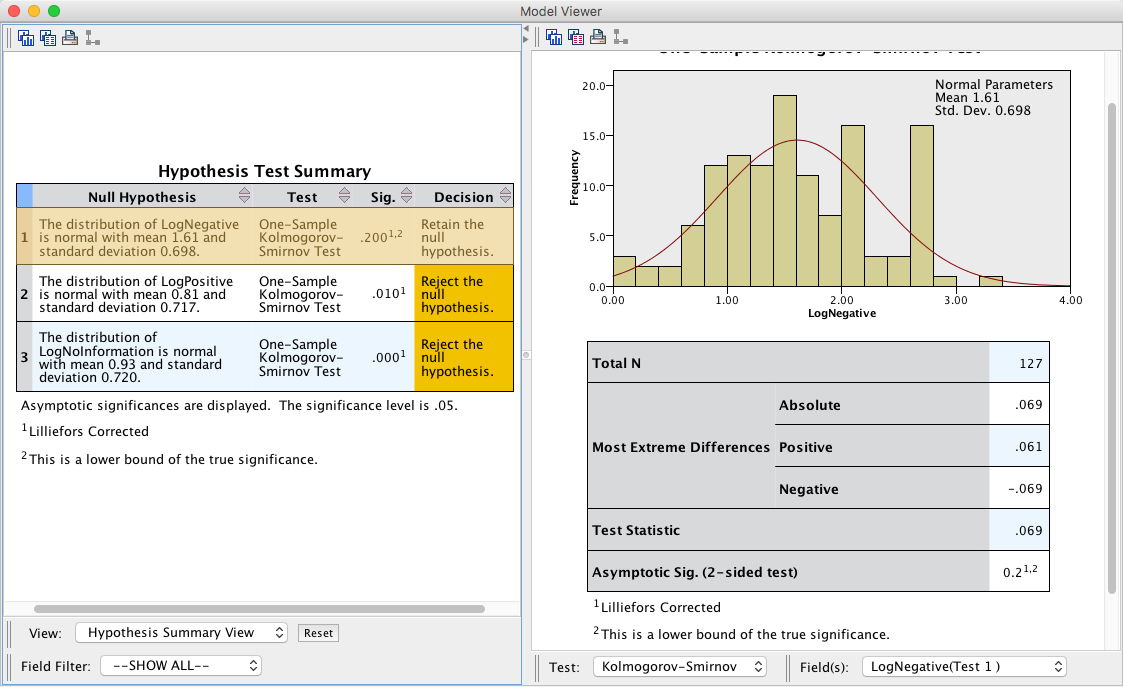Click chart copy icon in left pane toolbar
This screenshot has height=687, width=1123.
click(26, 38)
